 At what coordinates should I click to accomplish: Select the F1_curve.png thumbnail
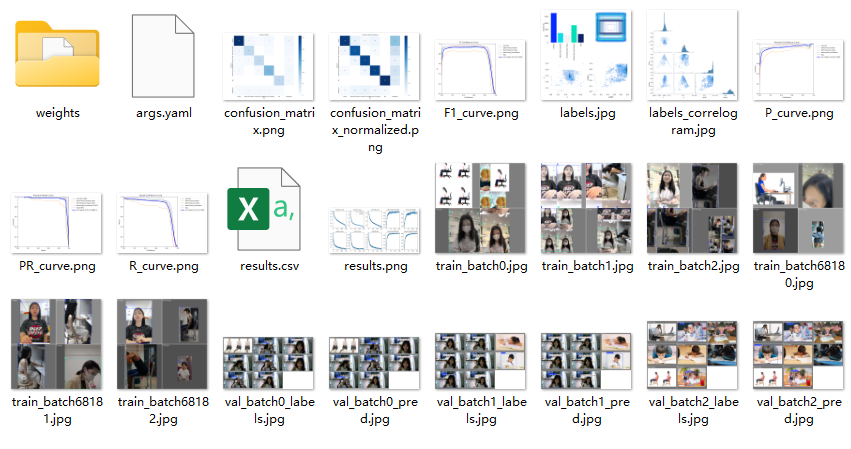tap(480, 69)
